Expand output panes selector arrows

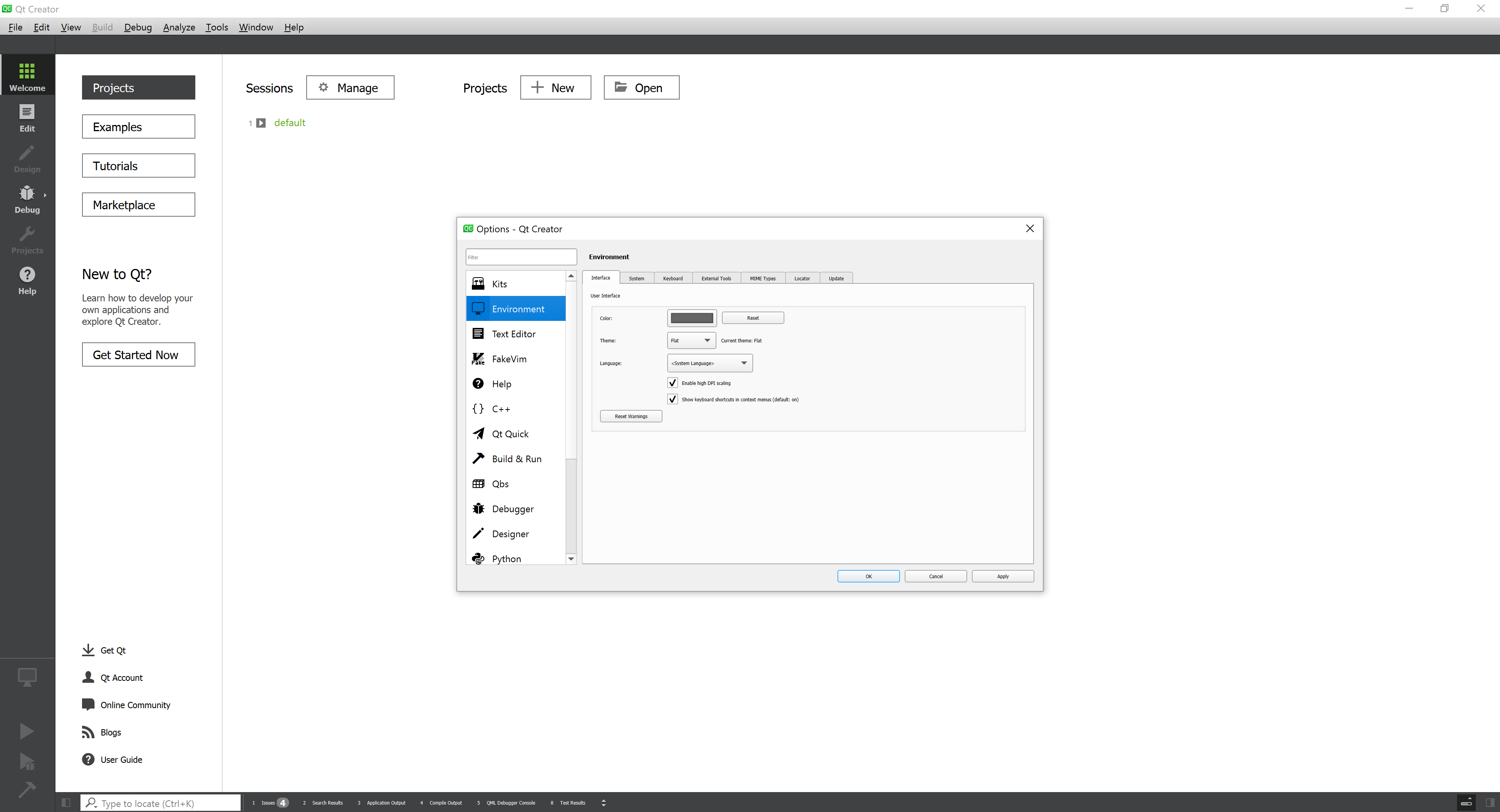603,803
